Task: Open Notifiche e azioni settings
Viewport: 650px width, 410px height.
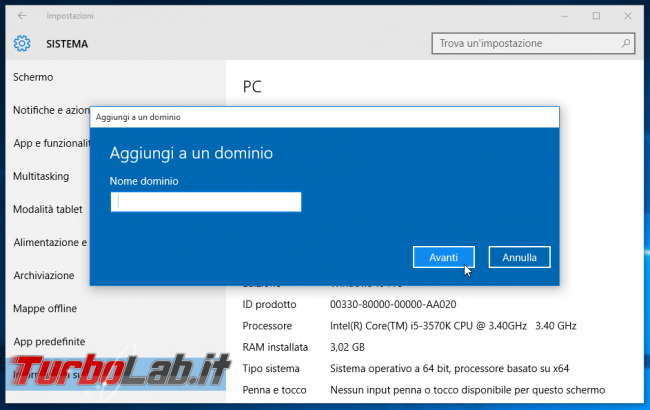Action: (x=51, y=110)
